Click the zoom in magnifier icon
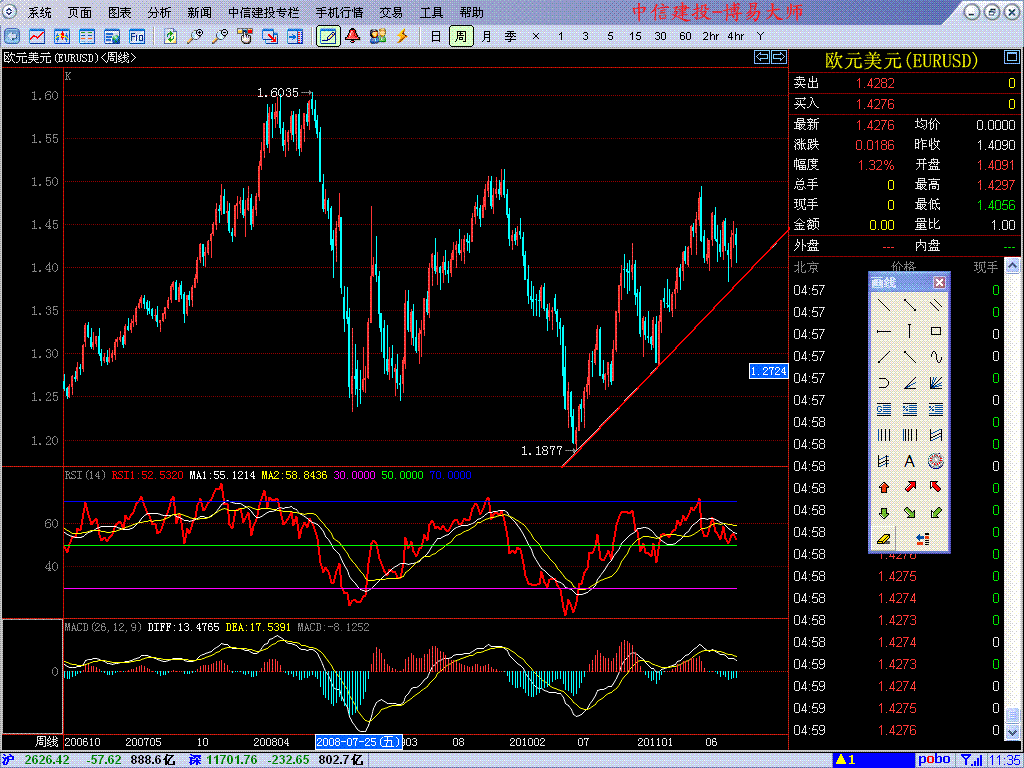The image size is (1024, 768). click(195, 36)
